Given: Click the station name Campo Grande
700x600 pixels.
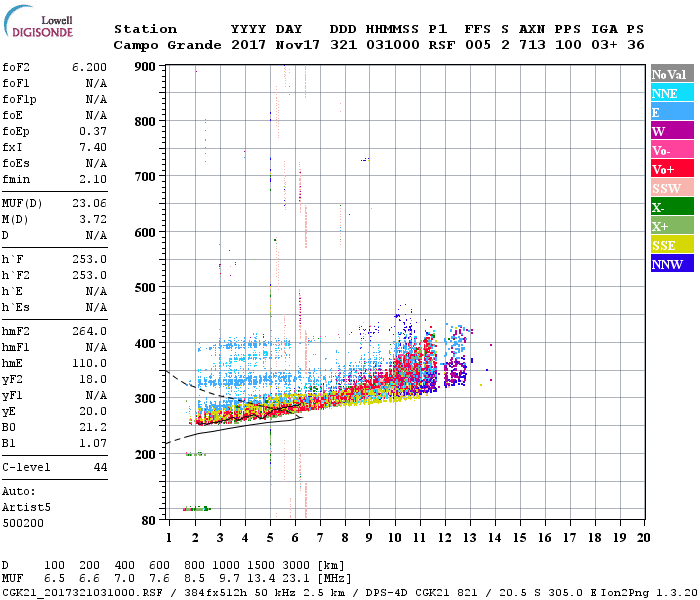Looking at the screenshot, I should tap(167, 45).
